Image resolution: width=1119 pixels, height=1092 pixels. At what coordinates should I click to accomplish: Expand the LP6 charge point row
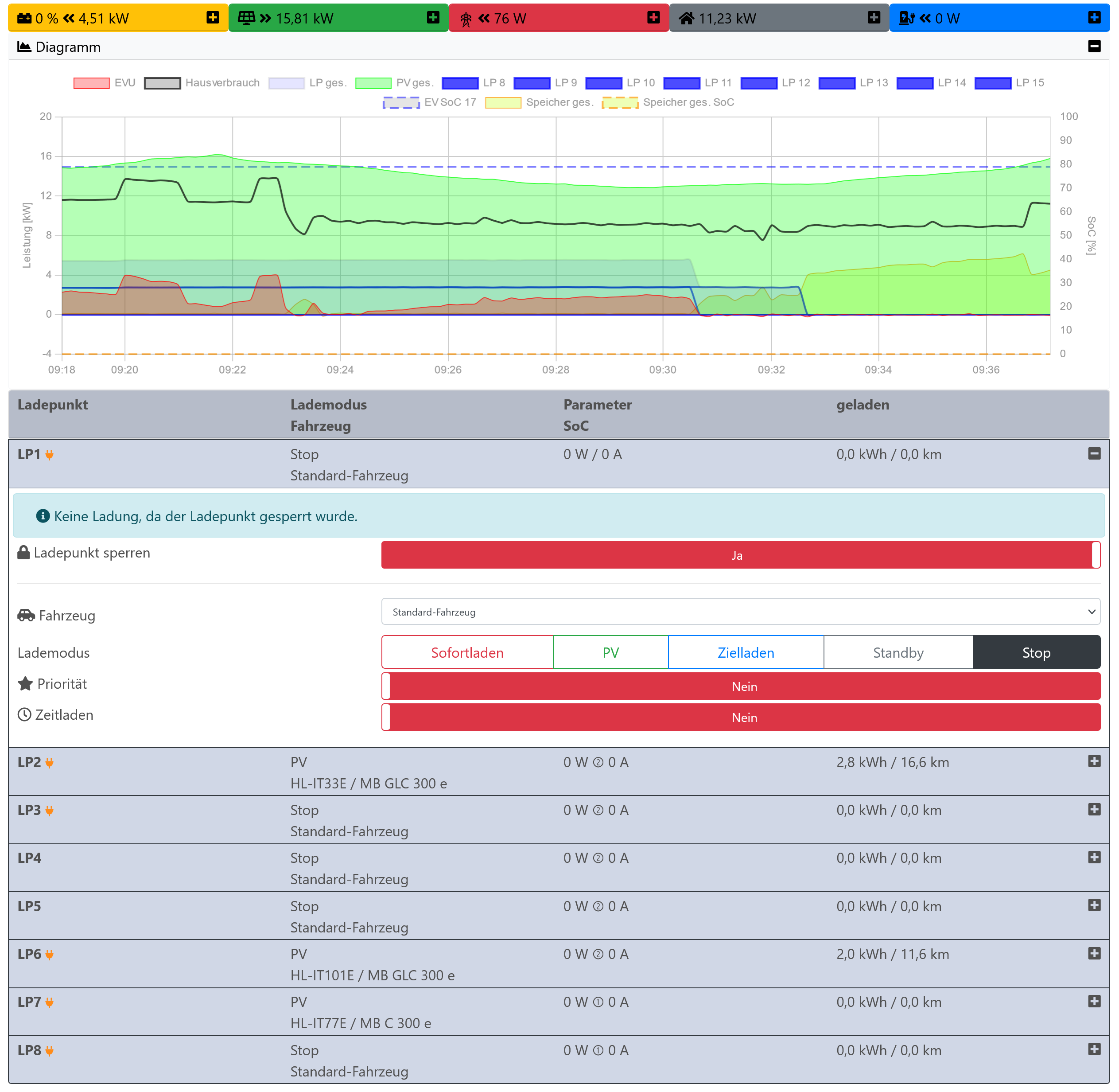click(x=1094, y=953)
